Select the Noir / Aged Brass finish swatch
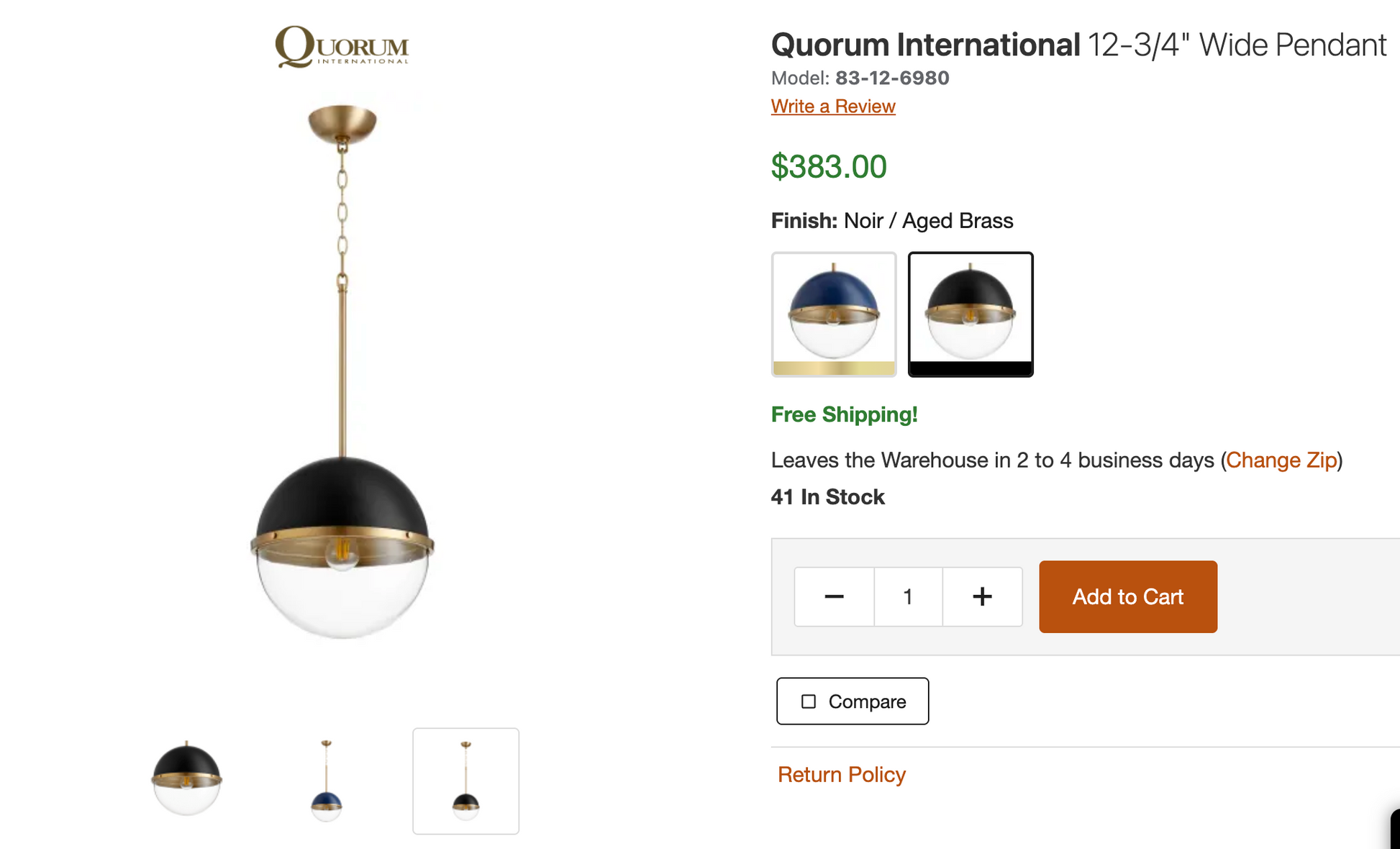 [970, 314]
